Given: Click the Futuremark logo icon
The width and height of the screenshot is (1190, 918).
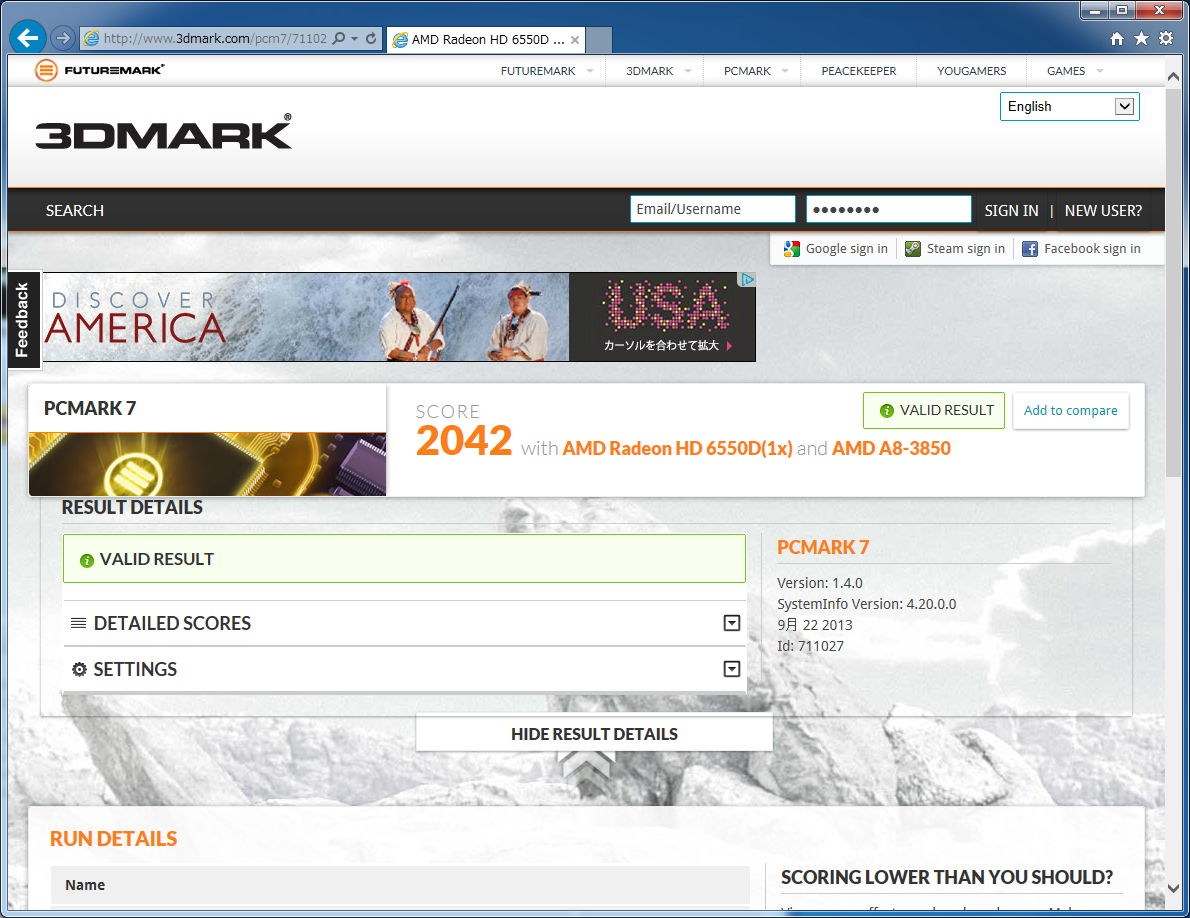Looking at the screenshot, I should tap(46, 71).
